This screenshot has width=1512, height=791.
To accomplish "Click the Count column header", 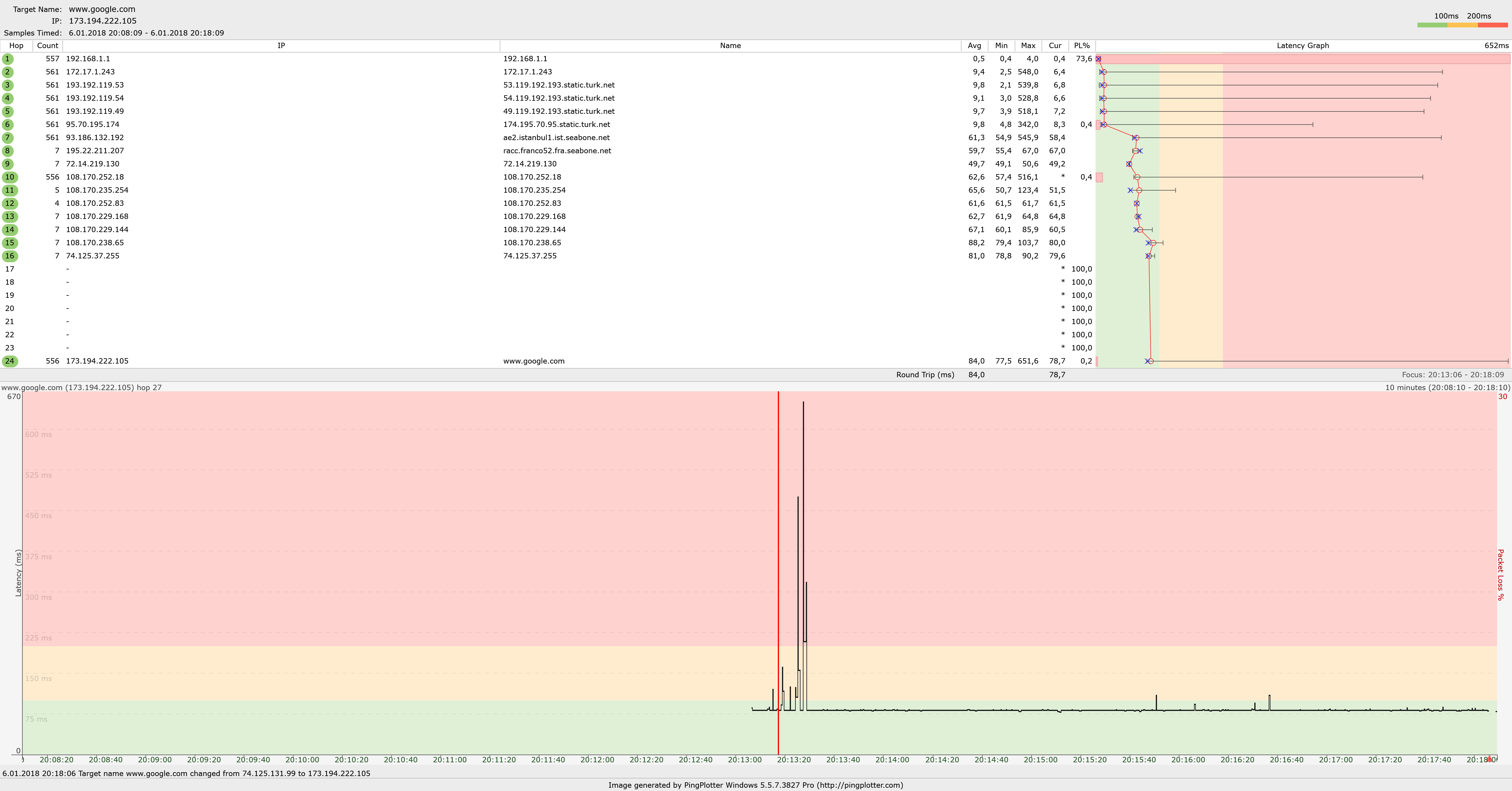I will tap(47, 46).
